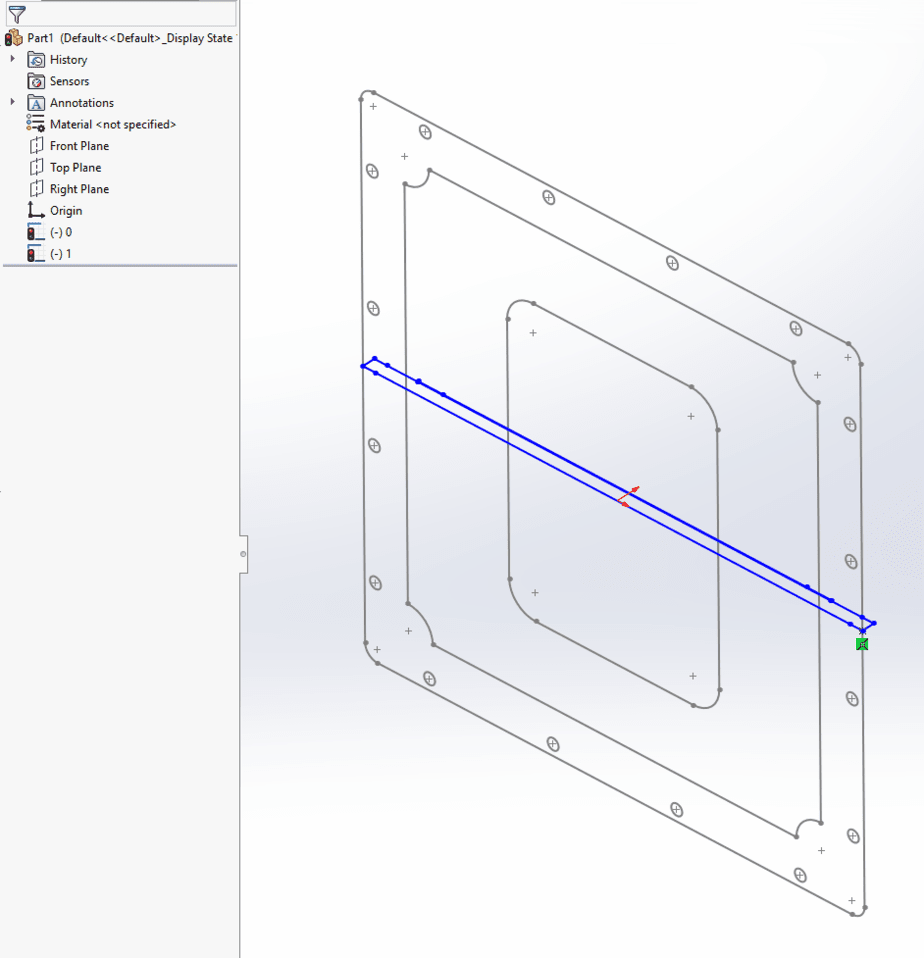Select Front Plane in the feature tree
The image size is (924, 958).
pyautogui.click(x=78, y=145)
